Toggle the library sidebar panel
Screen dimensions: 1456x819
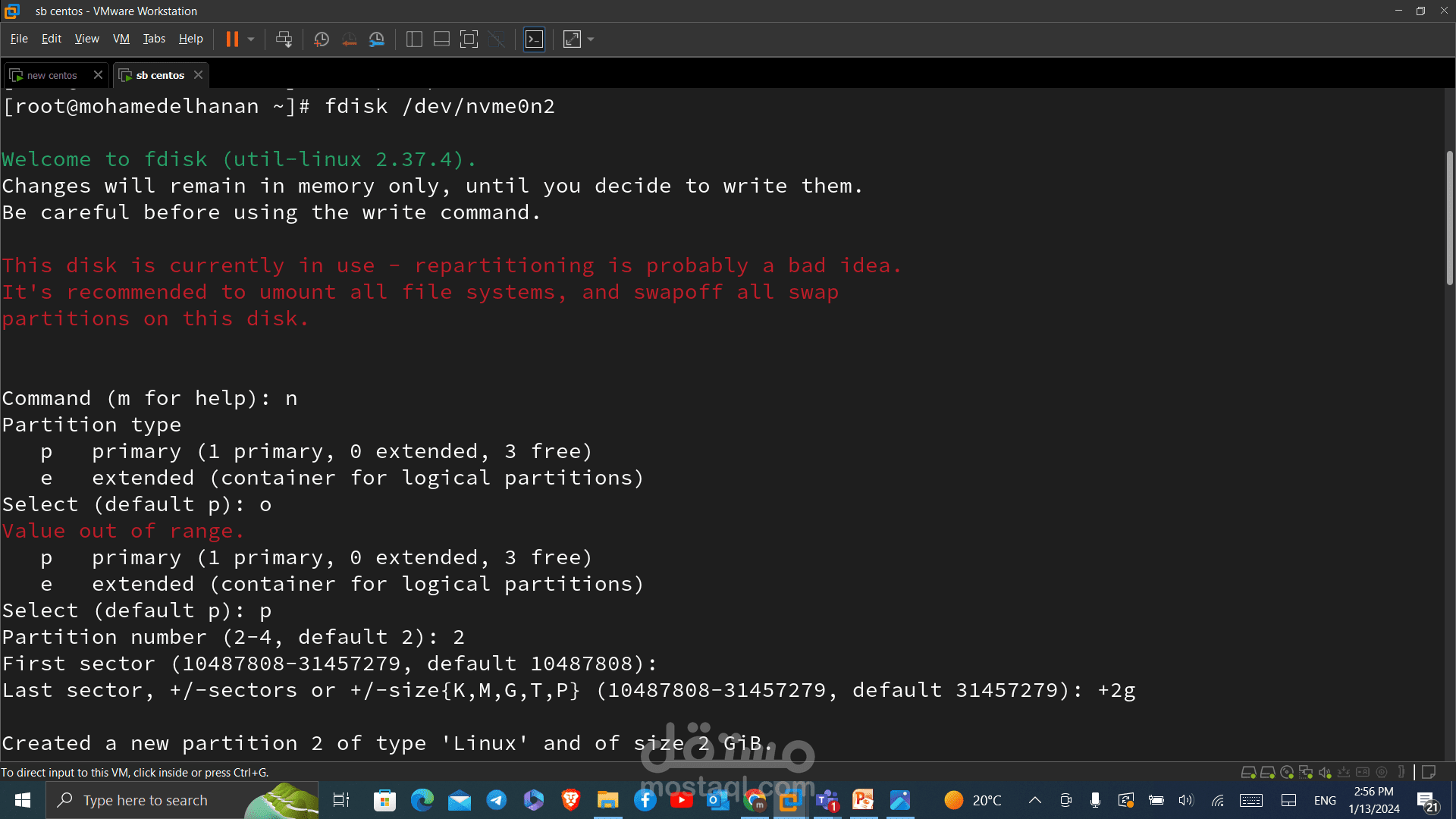(x=414, y=39)
